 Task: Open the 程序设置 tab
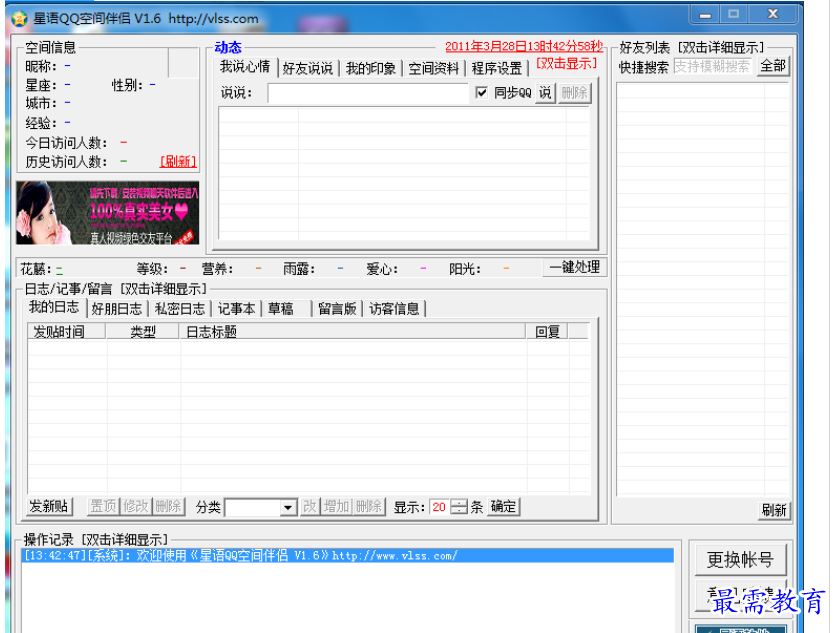click(496, 69)
